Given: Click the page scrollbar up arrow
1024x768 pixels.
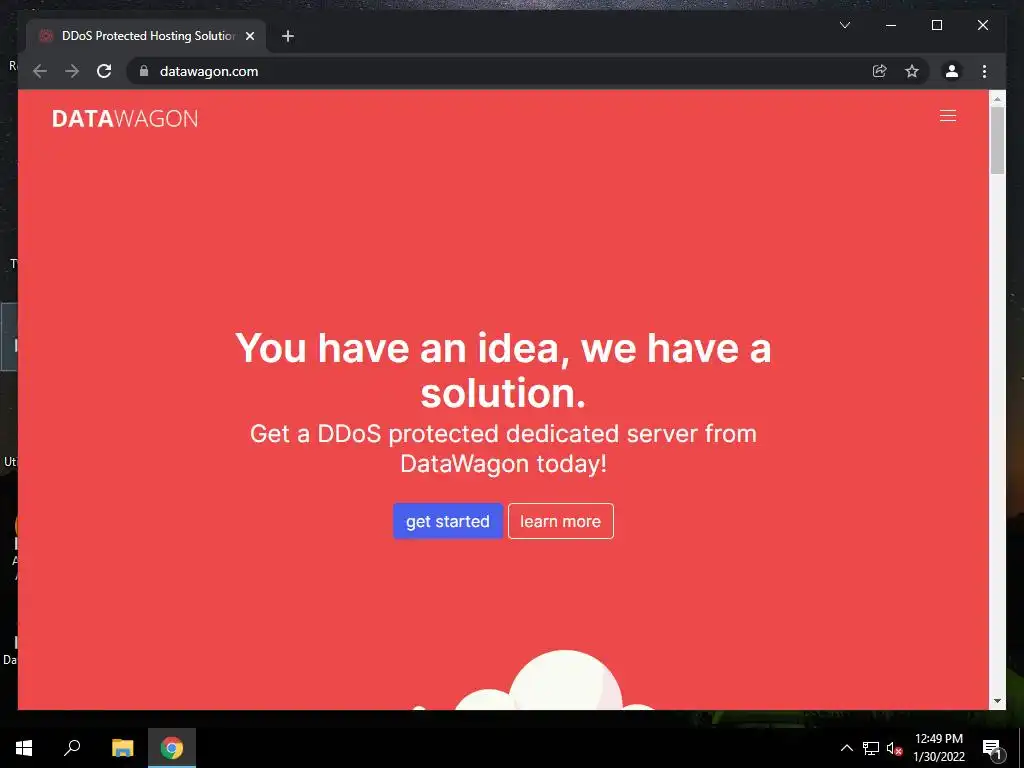Looking at the screenshot, I should click(x=997, y=100).
